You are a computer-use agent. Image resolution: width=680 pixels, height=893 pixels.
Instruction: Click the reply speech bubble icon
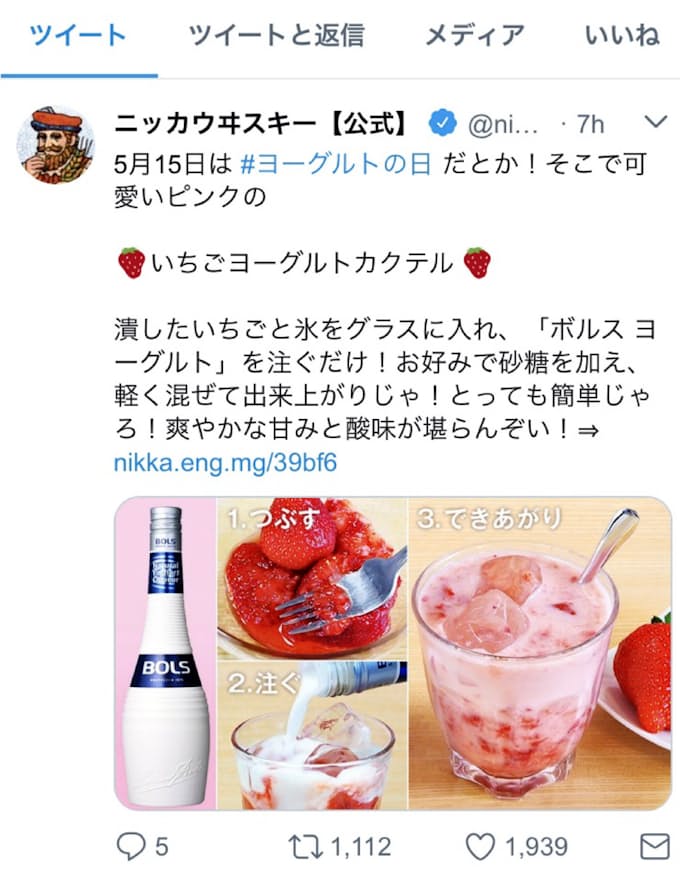(x=132, y=847)
